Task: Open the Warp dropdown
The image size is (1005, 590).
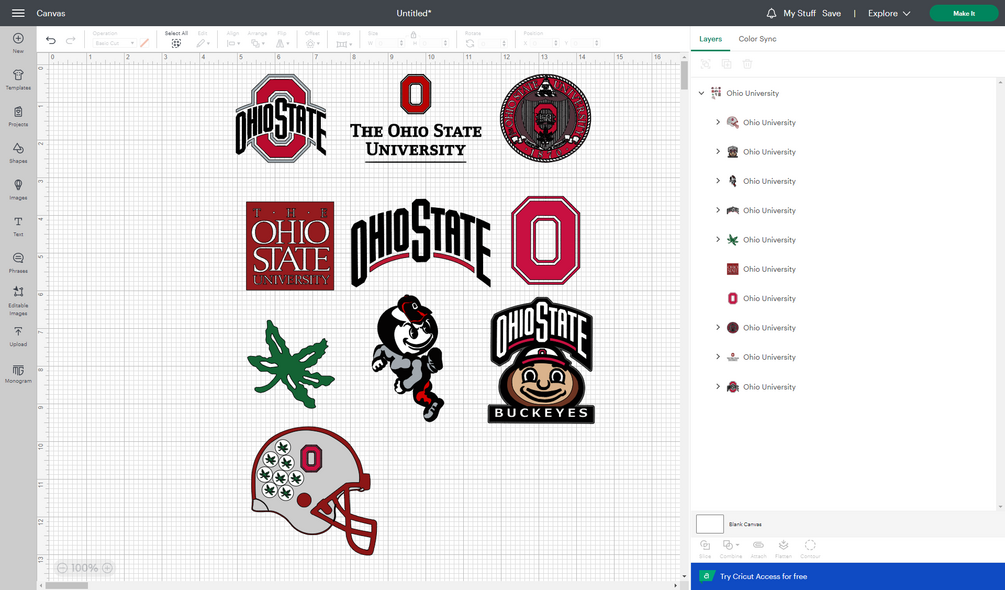Action: [344, 43]
